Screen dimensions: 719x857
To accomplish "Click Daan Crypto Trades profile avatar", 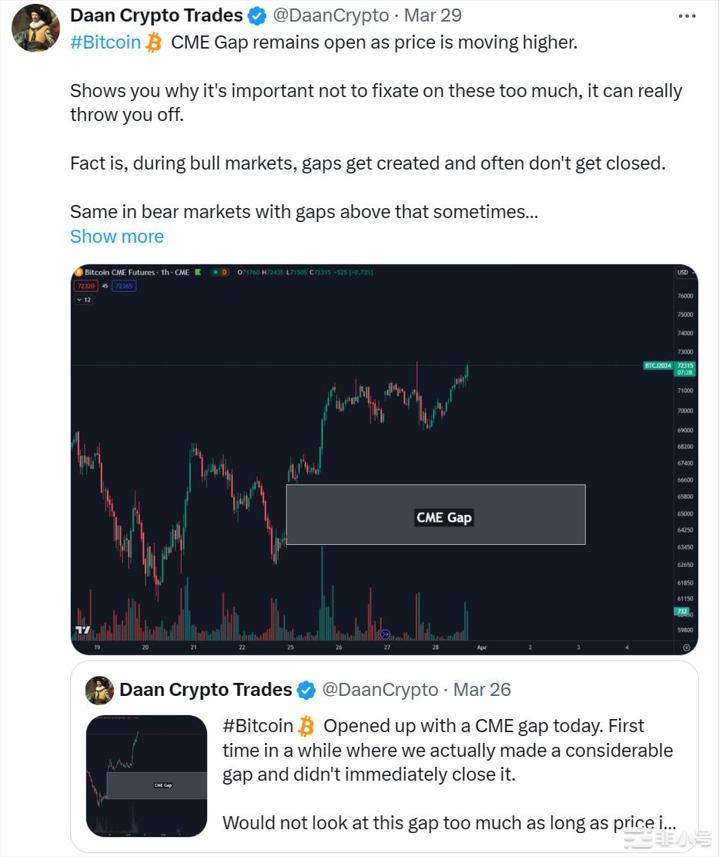I will pyautogui.click(x=36, y=28).
